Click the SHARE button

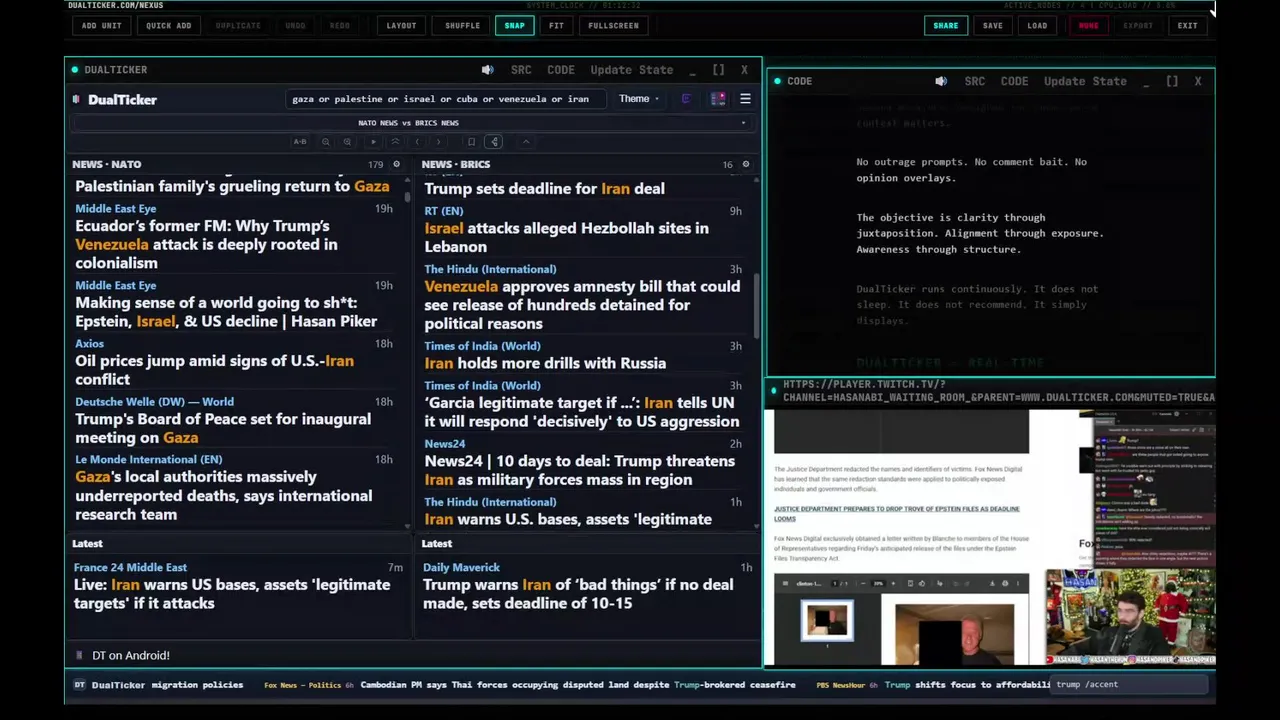[945, 25]
